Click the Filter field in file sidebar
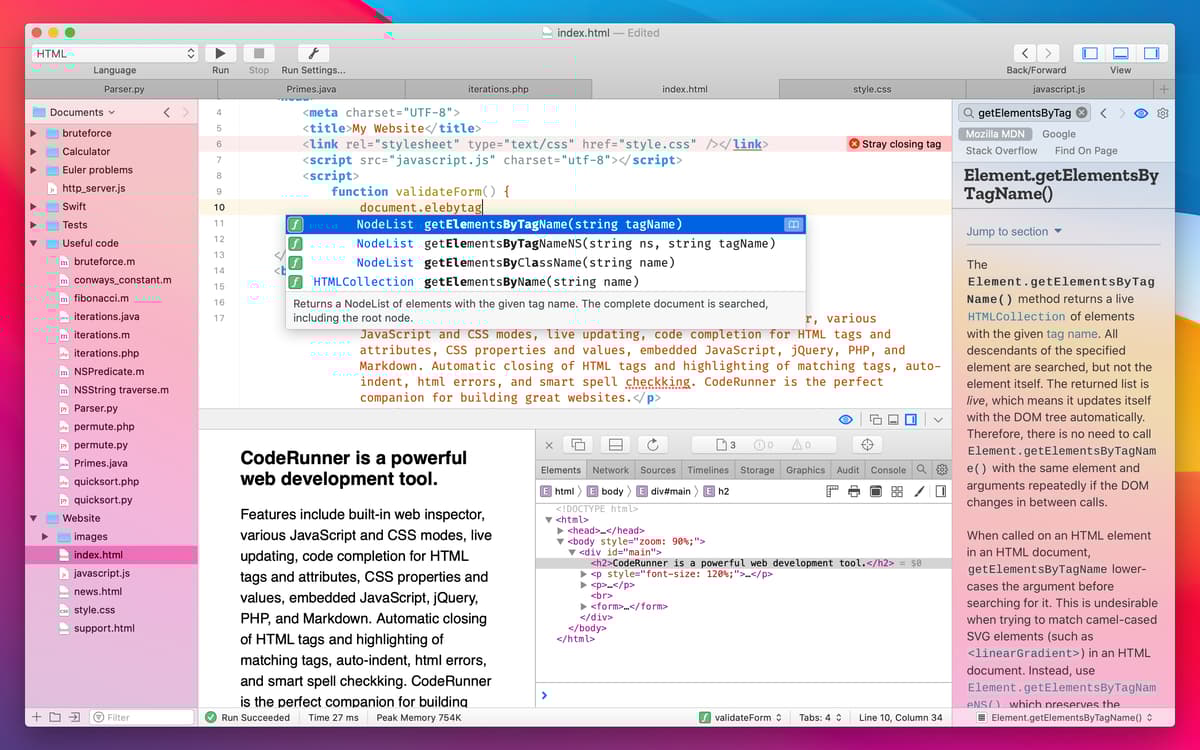The height and width of the screenshot is (750, 1200). (142, 717)
